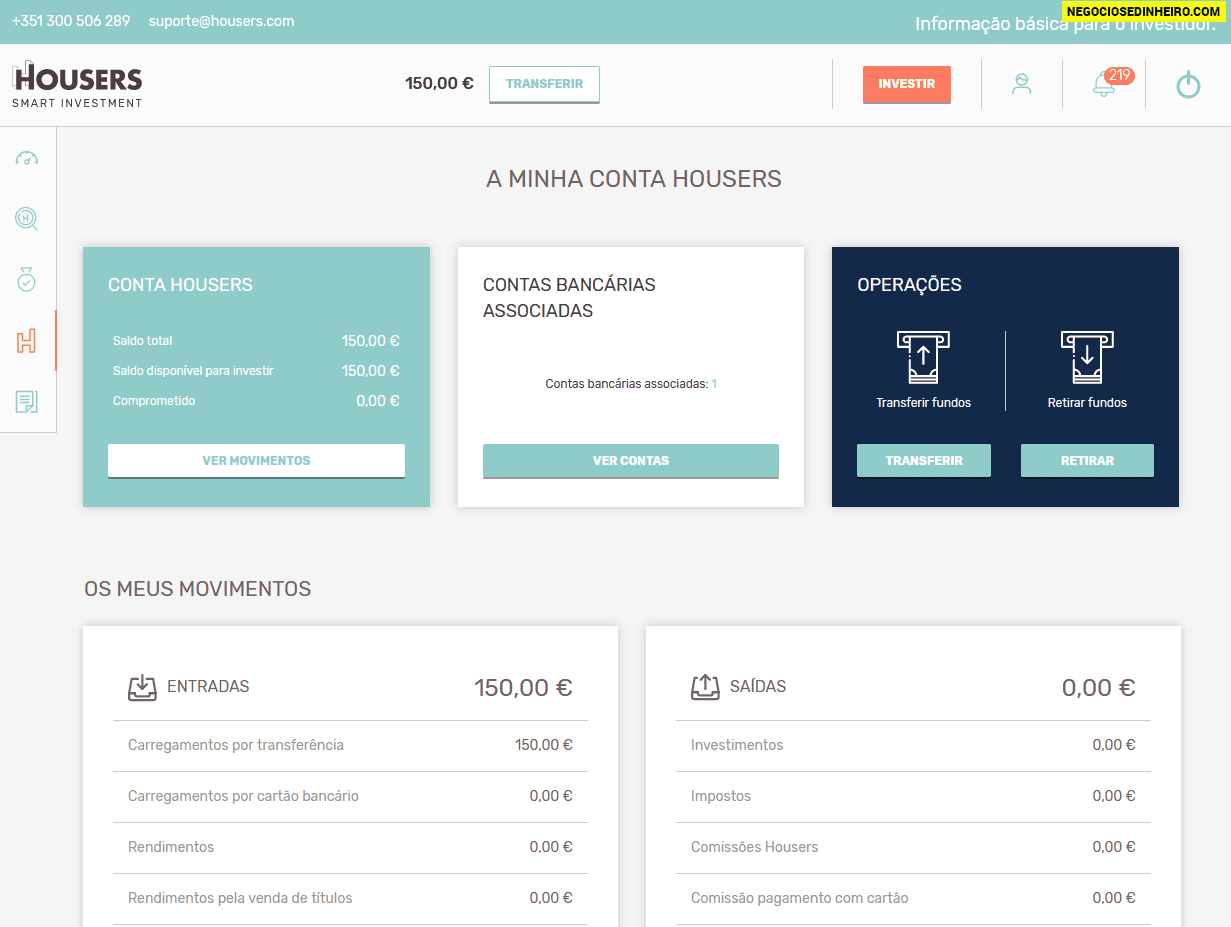Click Comissão pagamento com cartão row

click(x=913, y=898)
